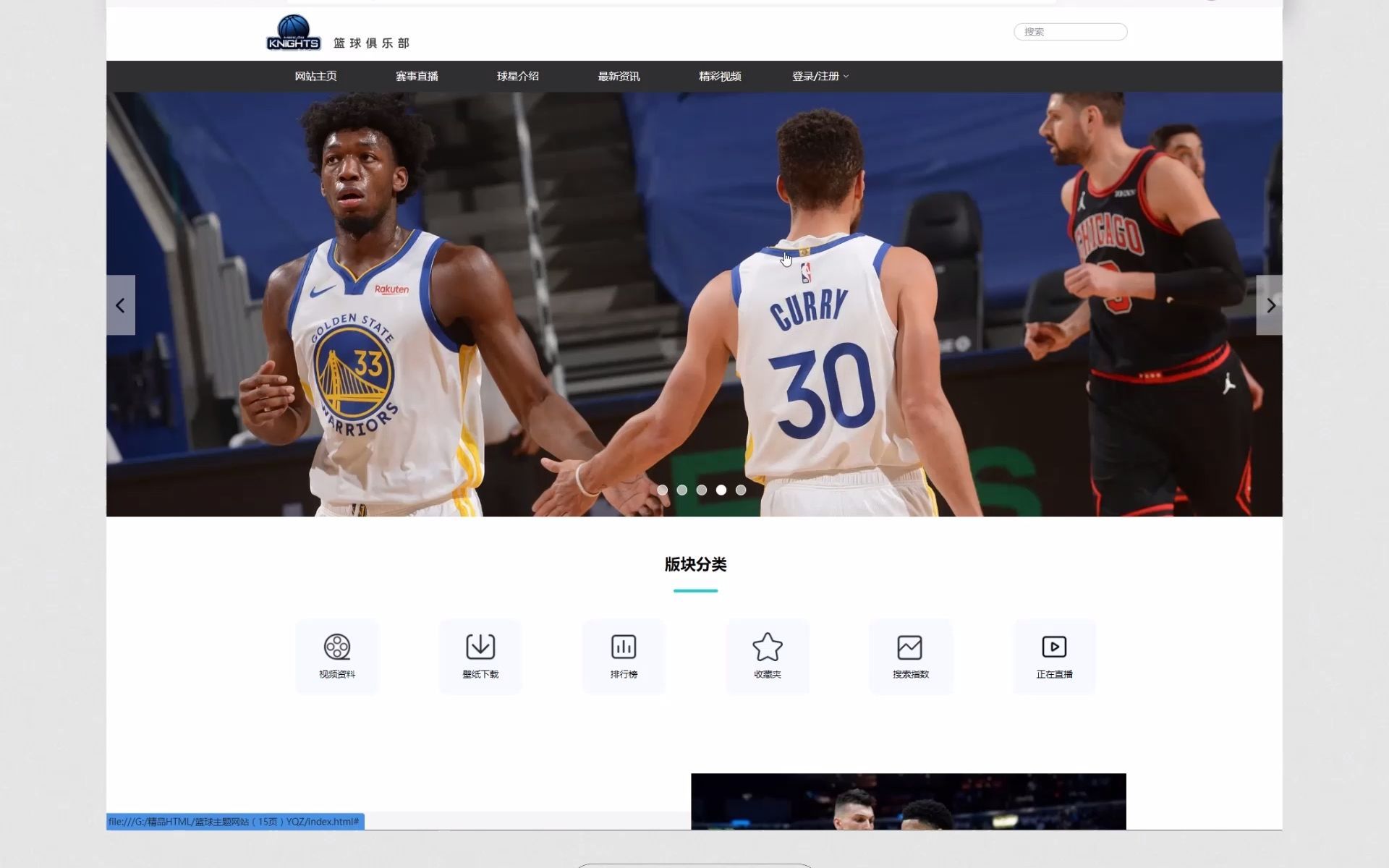
Task: Go to previous carousel slide
Action: pyautogui.click(x=121, y=305)
